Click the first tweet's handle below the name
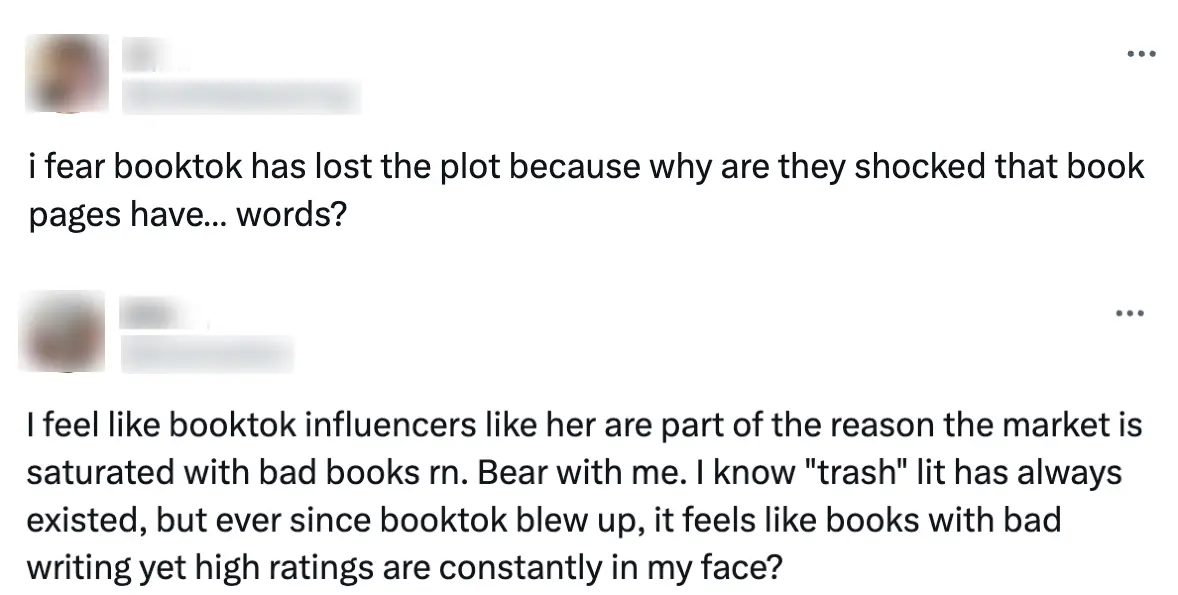The height and width of the screenshot is (595, 1178). coord(240,97)
